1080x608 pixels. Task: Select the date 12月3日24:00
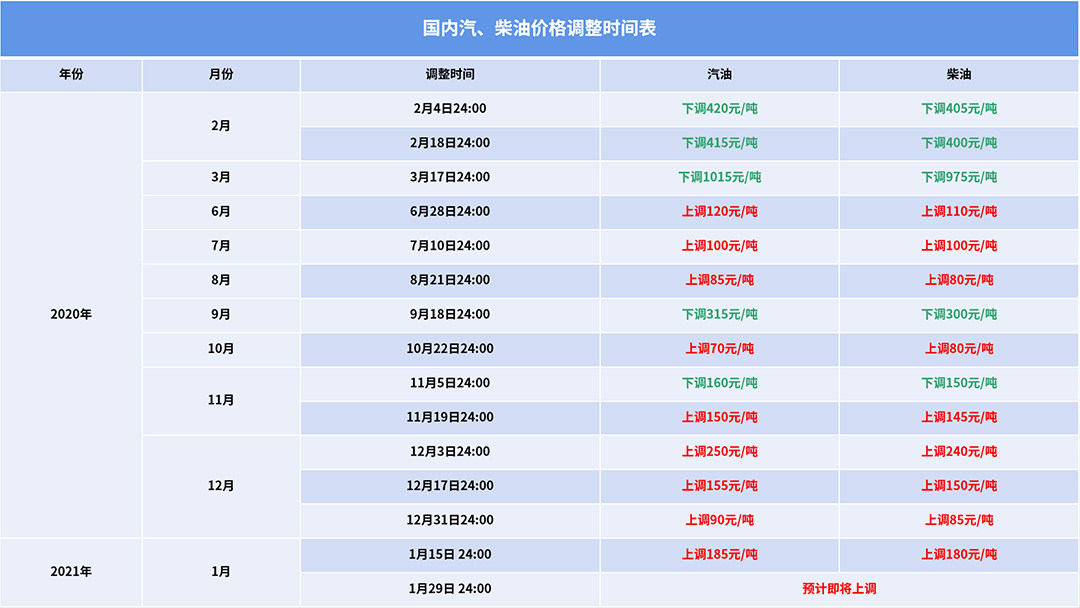(450, 452)
